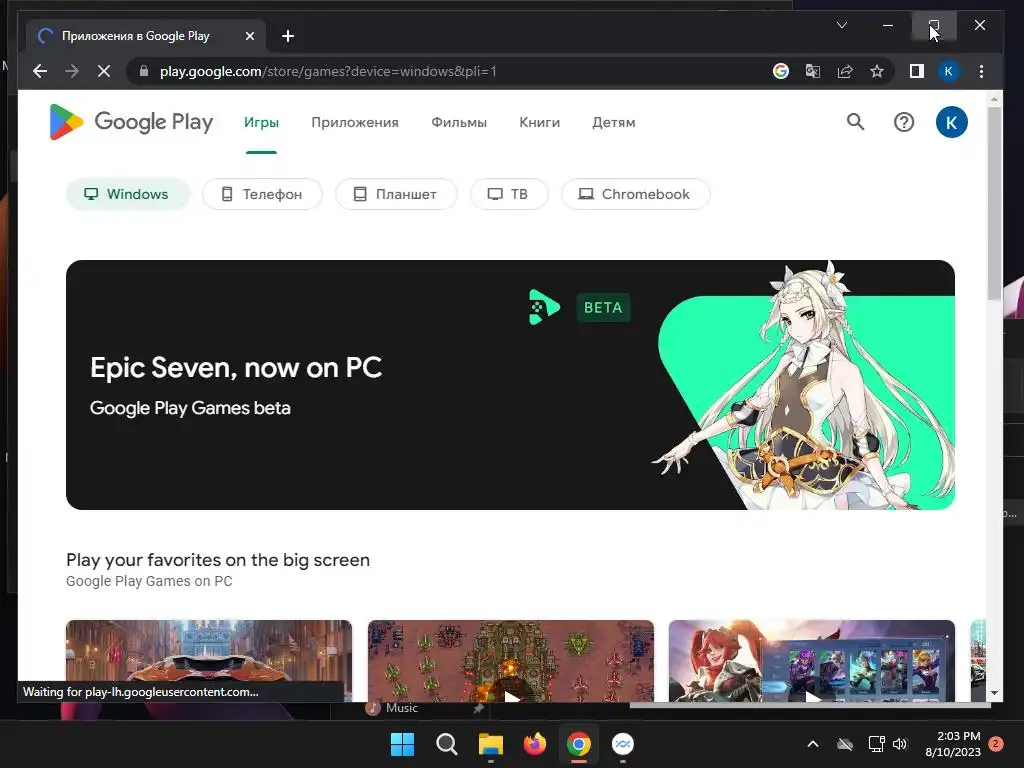Viewport: 1024px width, 768px height.
Task: Switch to the Приложения tab
Action: coord(355,122)
